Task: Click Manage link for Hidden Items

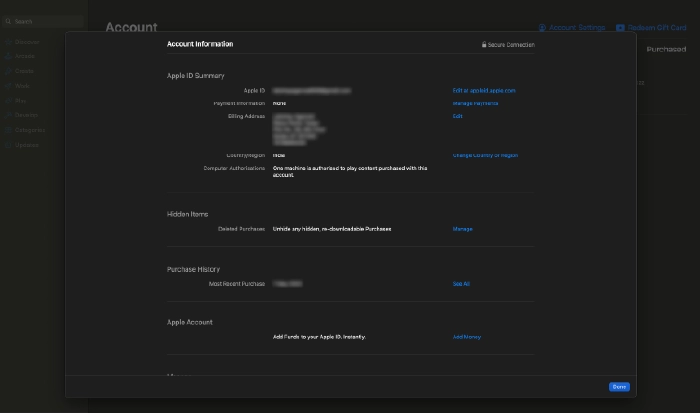Action: point(462,229)
